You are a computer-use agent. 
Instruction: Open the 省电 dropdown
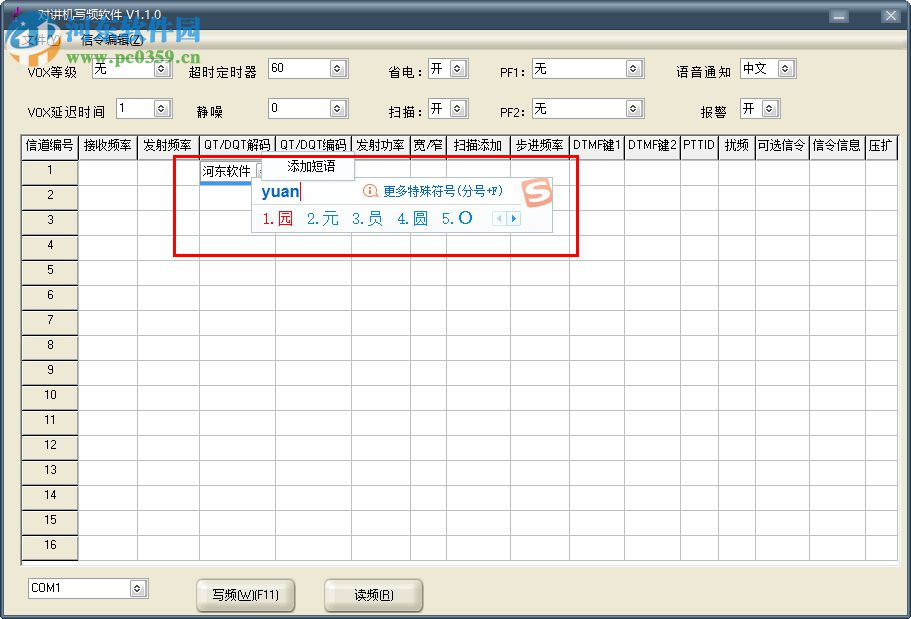pyautogui.click(x=458, y=69)
